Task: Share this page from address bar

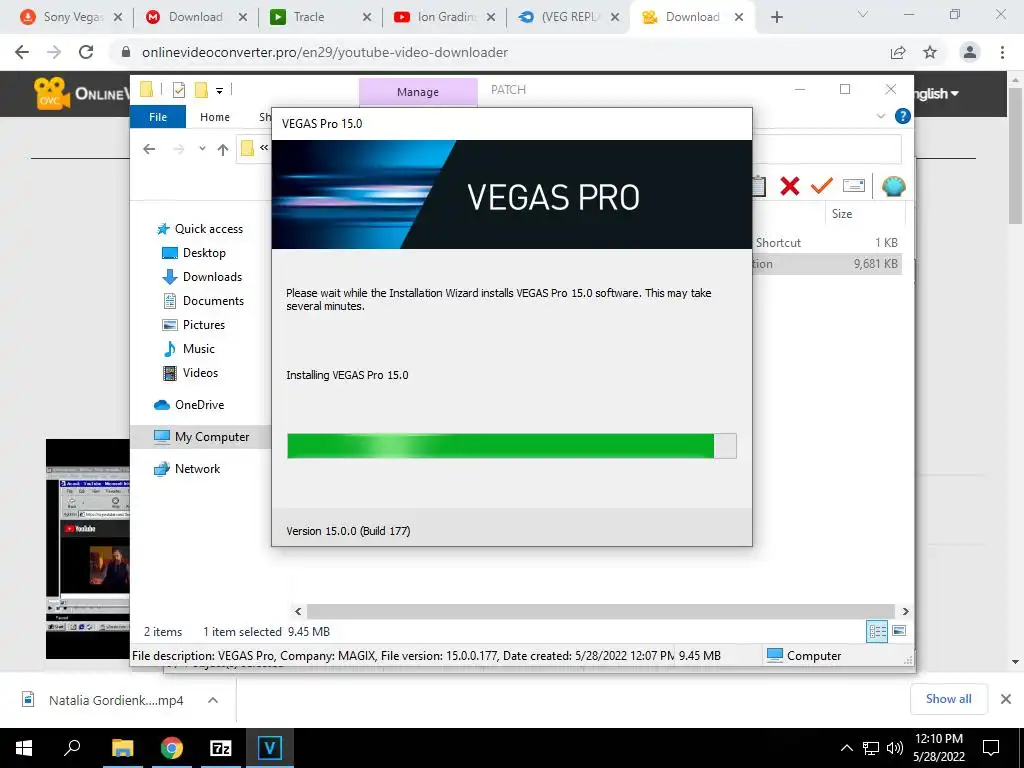Action: pyautogui.click(x=898, y=52)
